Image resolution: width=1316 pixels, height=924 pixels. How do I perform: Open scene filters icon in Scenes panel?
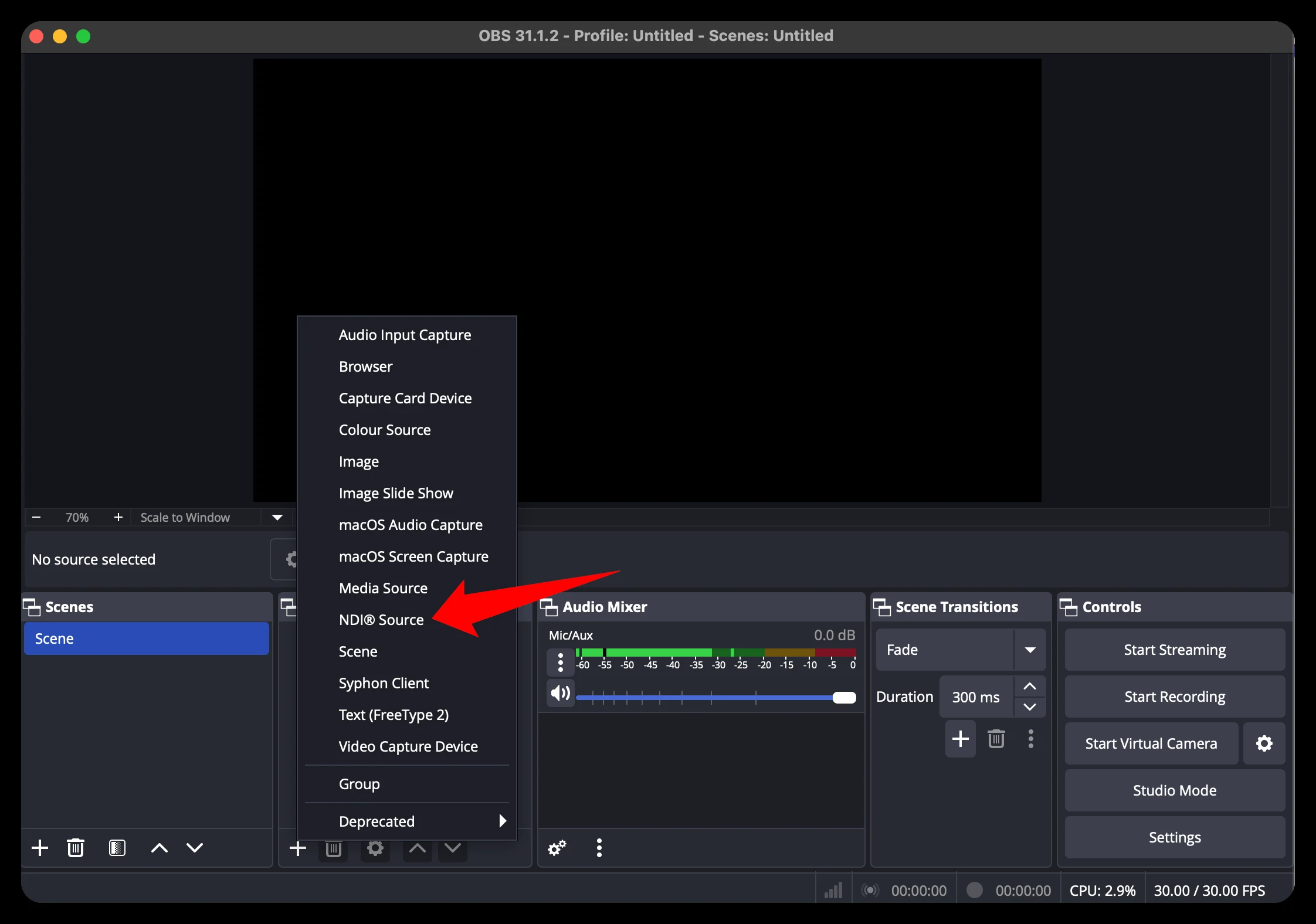[x=117, y=848]
